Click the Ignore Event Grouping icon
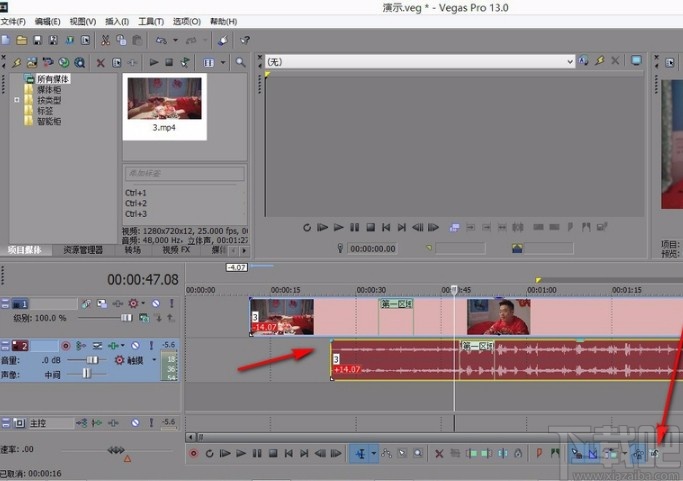Image resolution: width=683 pixels, height=481 pixels. click(654, 454)
